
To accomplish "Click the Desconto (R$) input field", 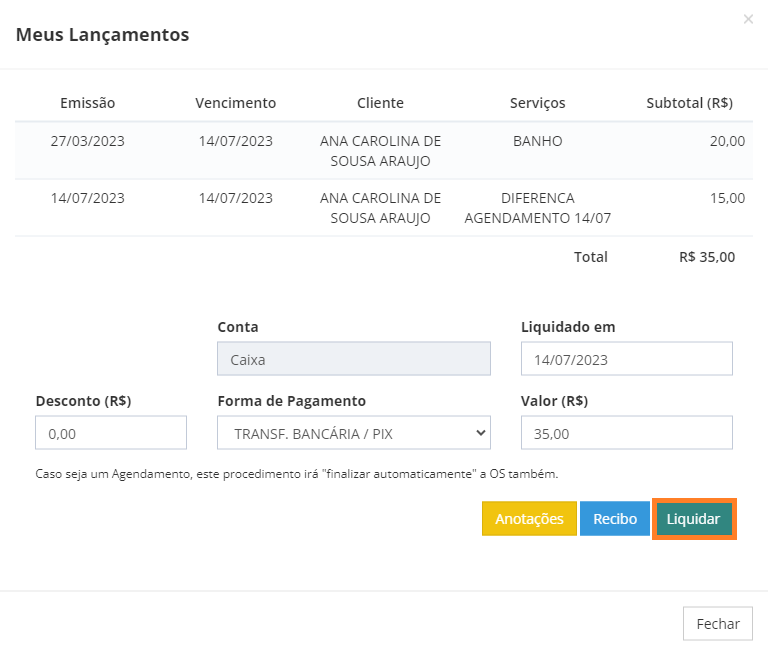I will [x=111, y=433].
